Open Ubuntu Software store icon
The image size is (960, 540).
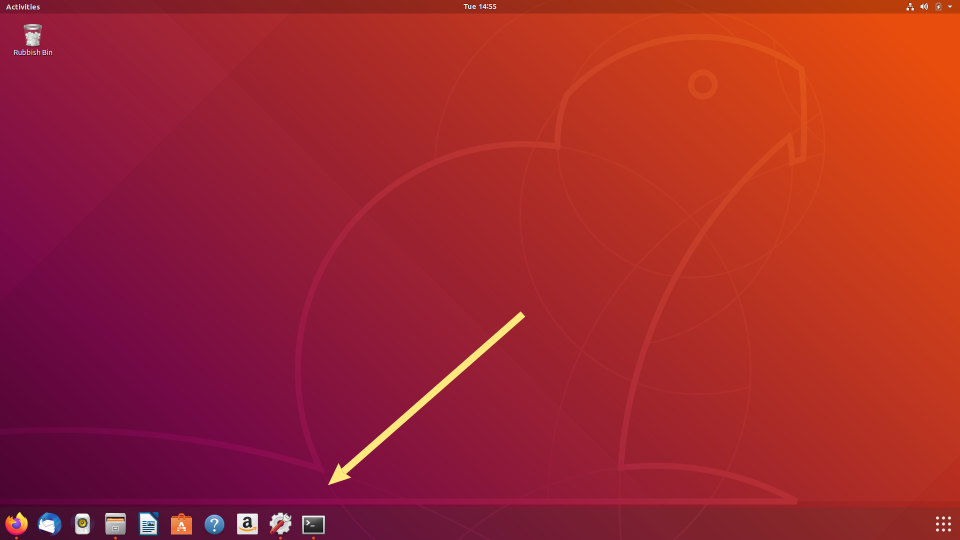pyautogui.click(x=181, y=524)
